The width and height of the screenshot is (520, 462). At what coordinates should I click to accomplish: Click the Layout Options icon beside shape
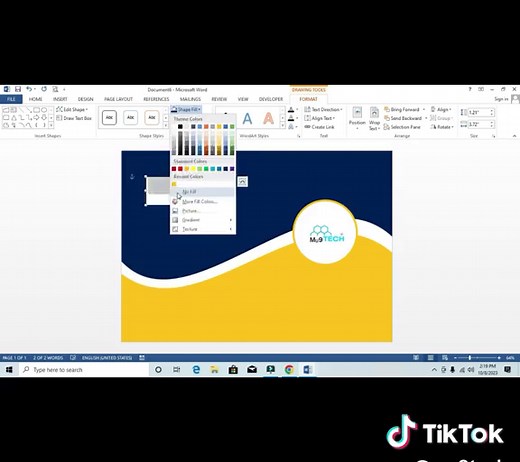click(x=243, y=182)
